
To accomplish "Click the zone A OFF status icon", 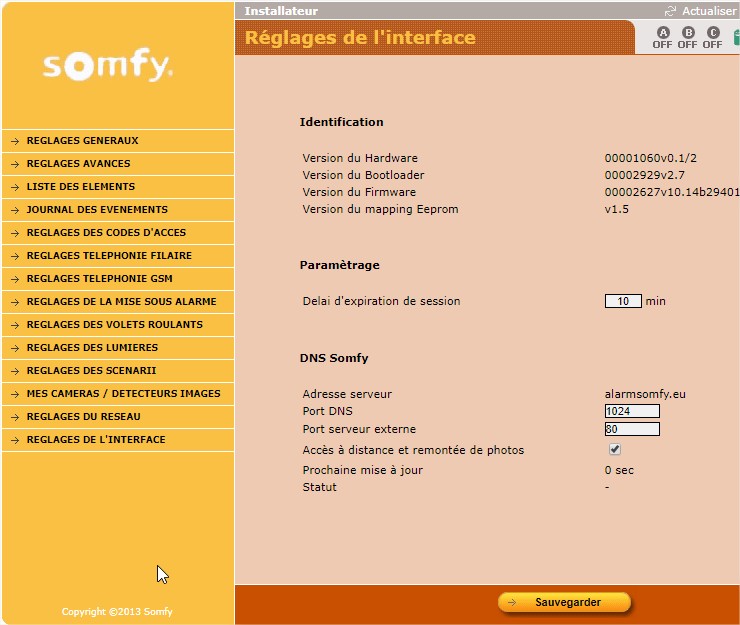I will click(x=662, y=38).
